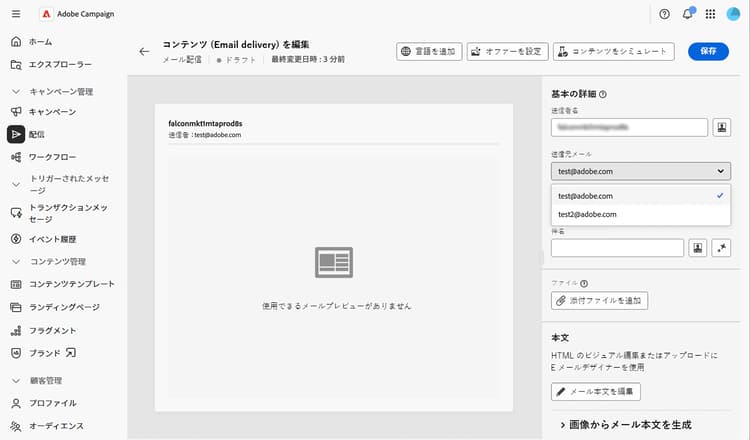Screen dimensions: 750x440
Task: Open the hamburger navigation menu
Action: tap(16, 14)
